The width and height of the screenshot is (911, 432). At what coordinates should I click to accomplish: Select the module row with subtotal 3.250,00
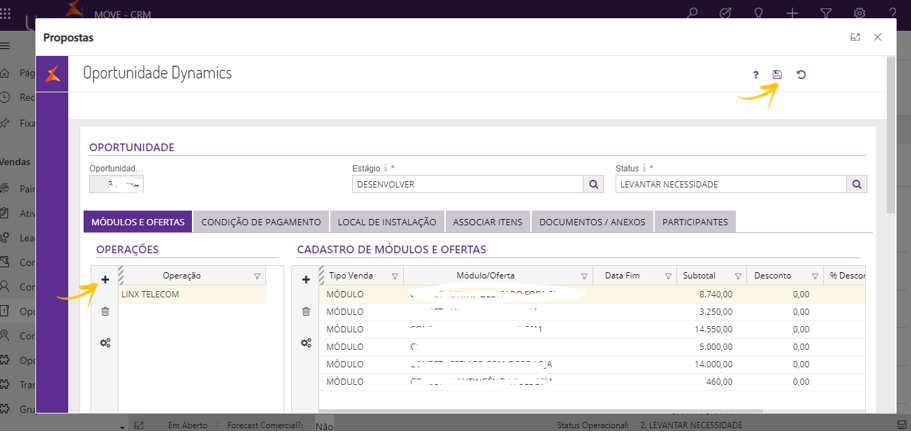pos(591,312)
